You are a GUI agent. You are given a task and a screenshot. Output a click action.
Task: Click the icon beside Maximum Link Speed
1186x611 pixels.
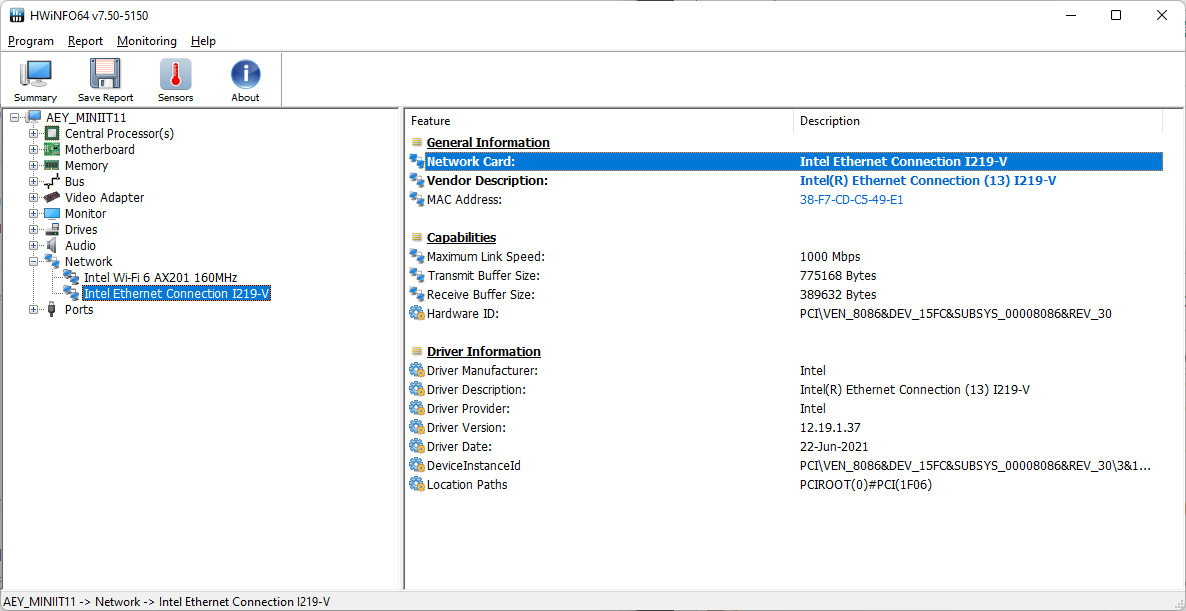(x=417, y=256)
